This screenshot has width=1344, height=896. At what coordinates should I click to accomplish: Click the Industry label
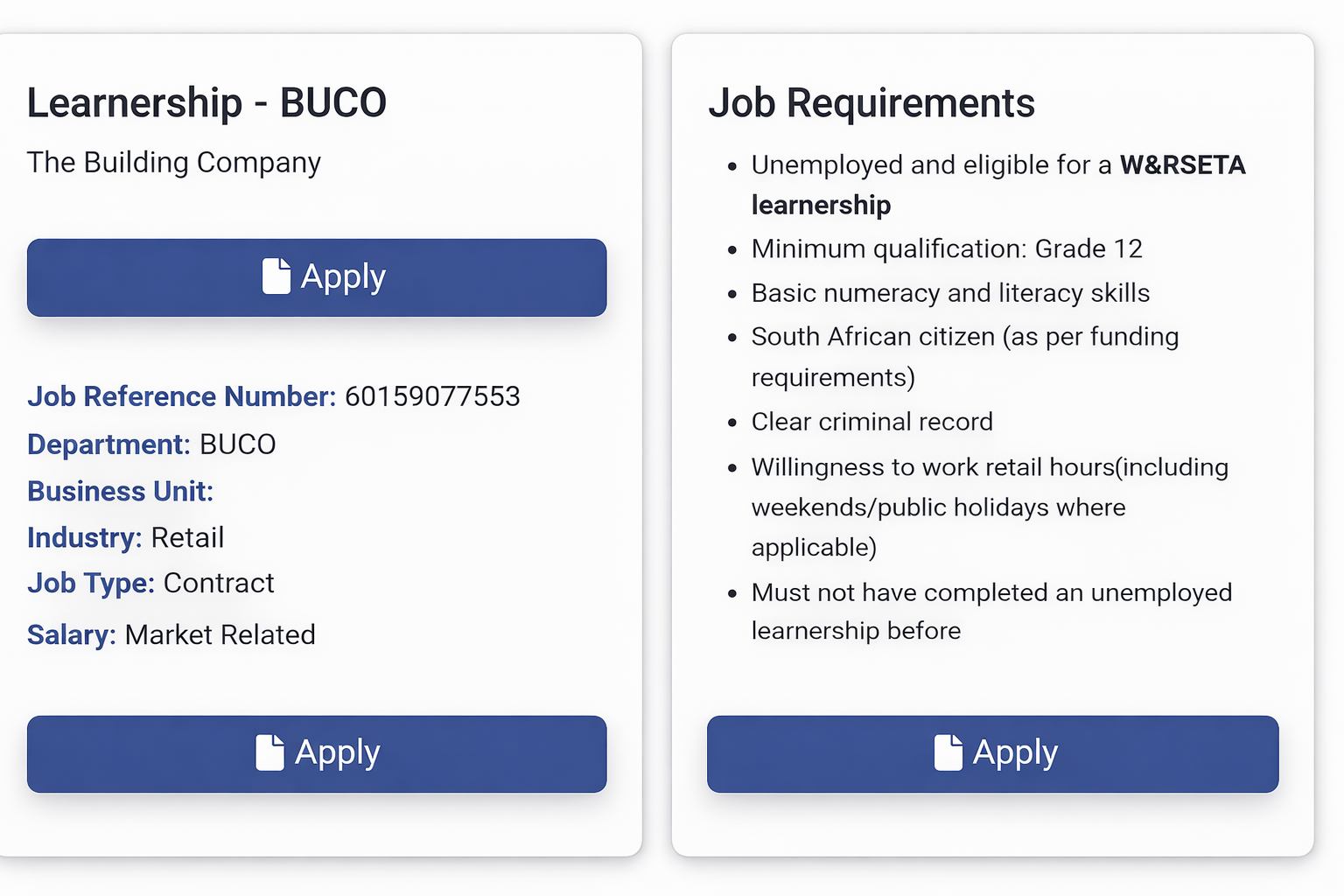click(84, 537)
